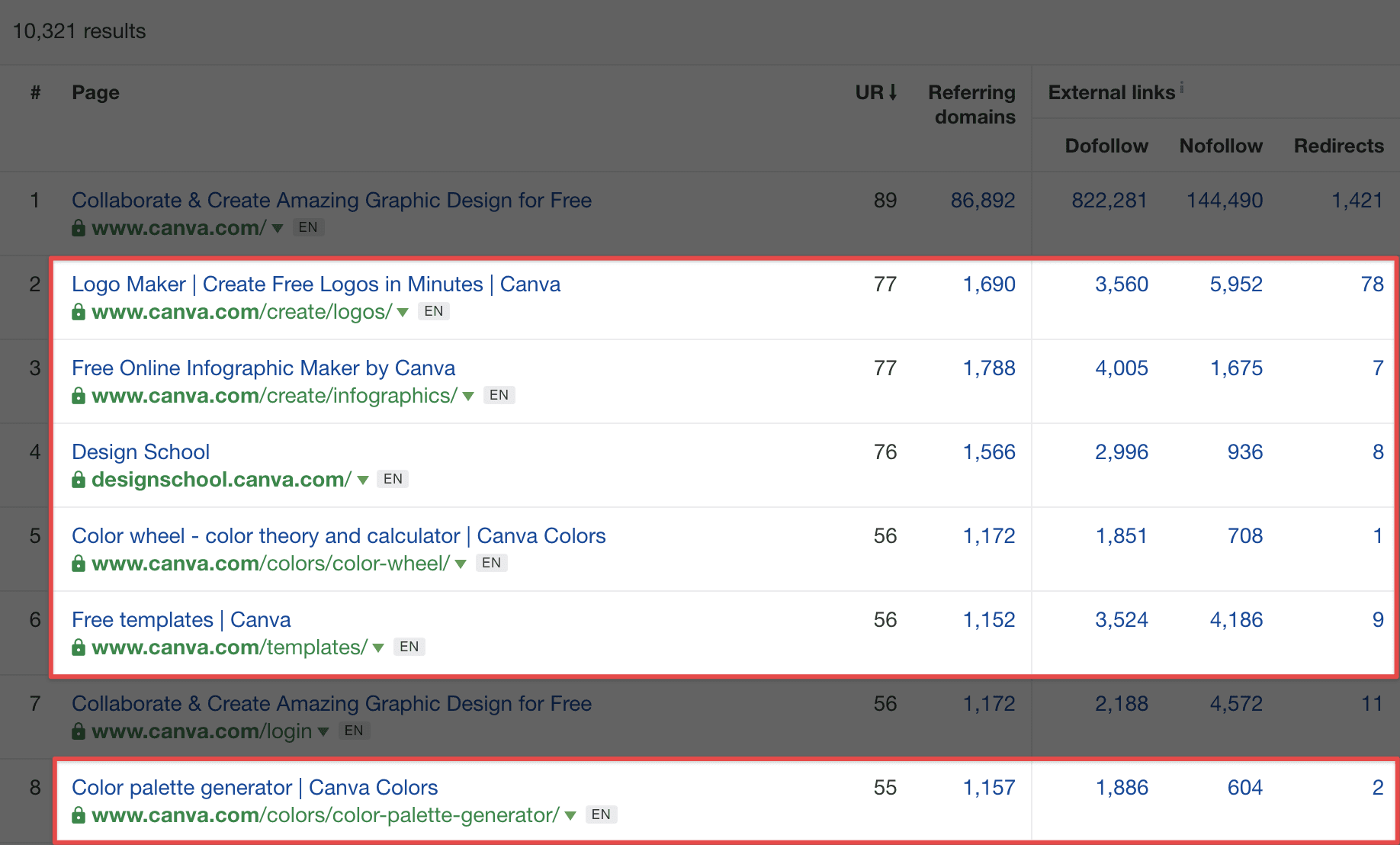Open row 1 'Collaborate & Create Amazing Graphic Design' link
The height and width of the screenshot is (845, 1400).
(332, 201)
